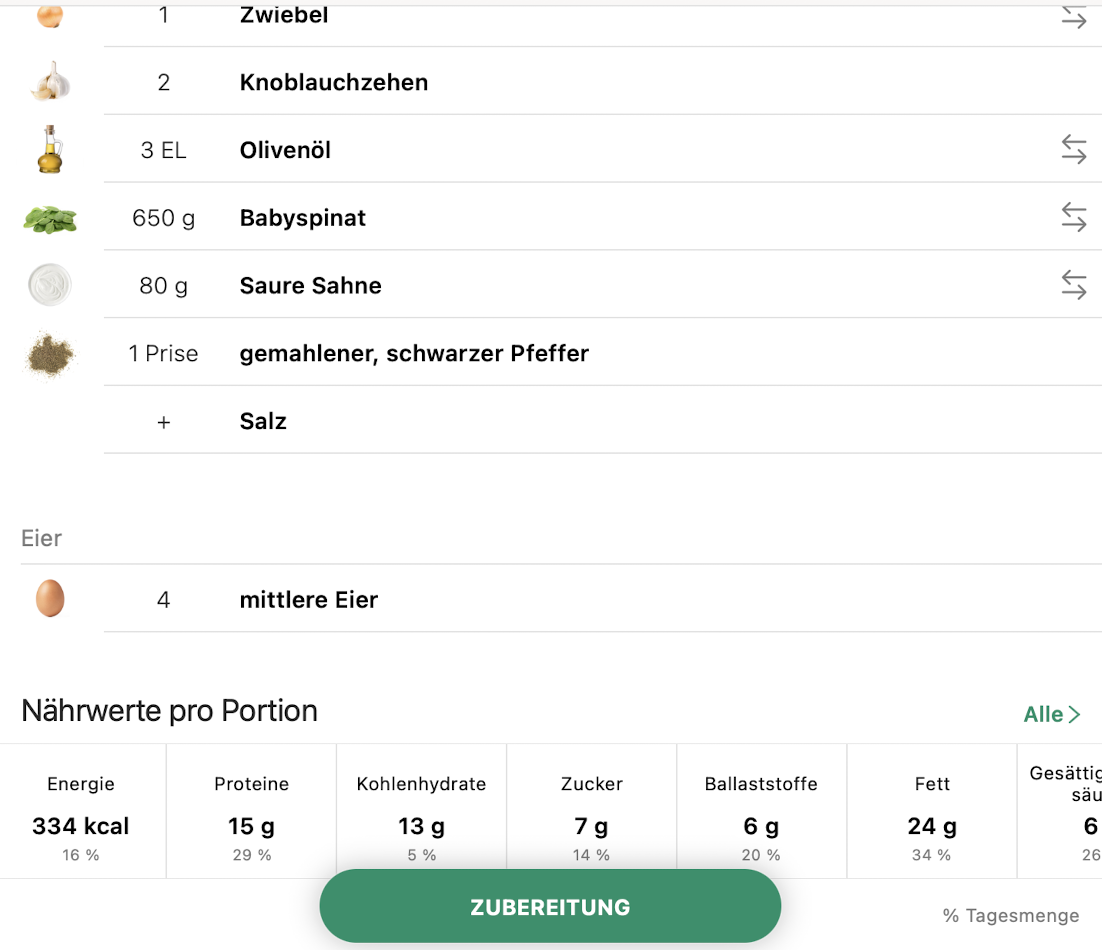Click the olive oil bottle image
This screenshot has width=1102, height=950.
[50, 150]
